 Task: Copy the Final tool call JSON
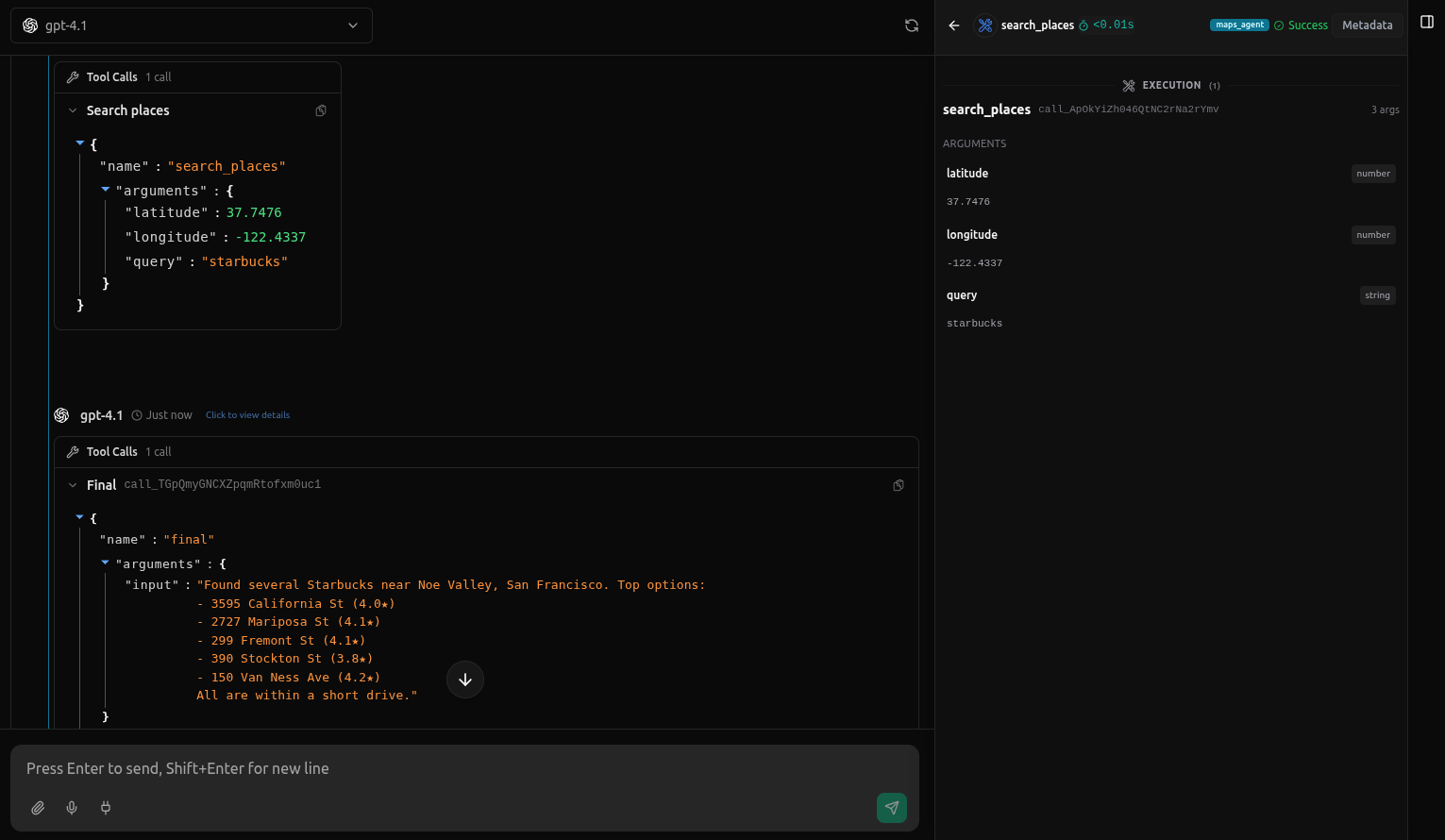[x=898, y=484]
